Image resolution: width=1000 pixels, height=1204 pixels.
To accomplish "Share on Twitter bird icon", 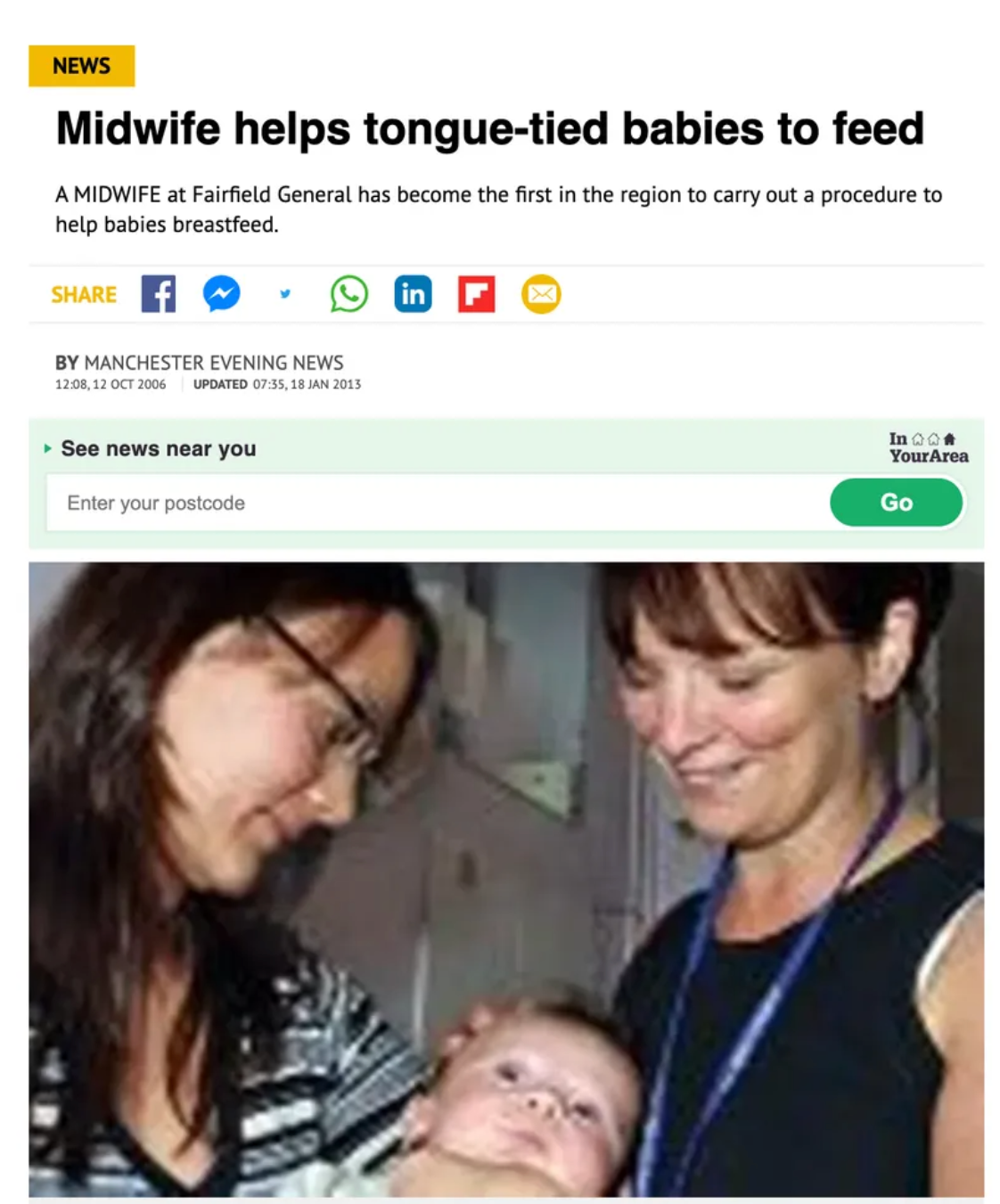I will tap(285, 293).
